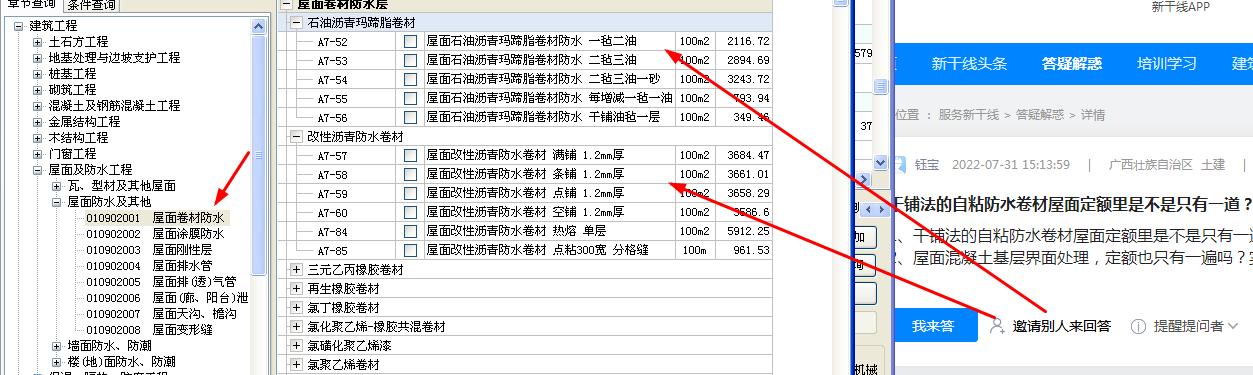This screenshot has height=375, width=1253.
Task: Tick the checkbox for row A7-54
Action: (x=410, y=80)
